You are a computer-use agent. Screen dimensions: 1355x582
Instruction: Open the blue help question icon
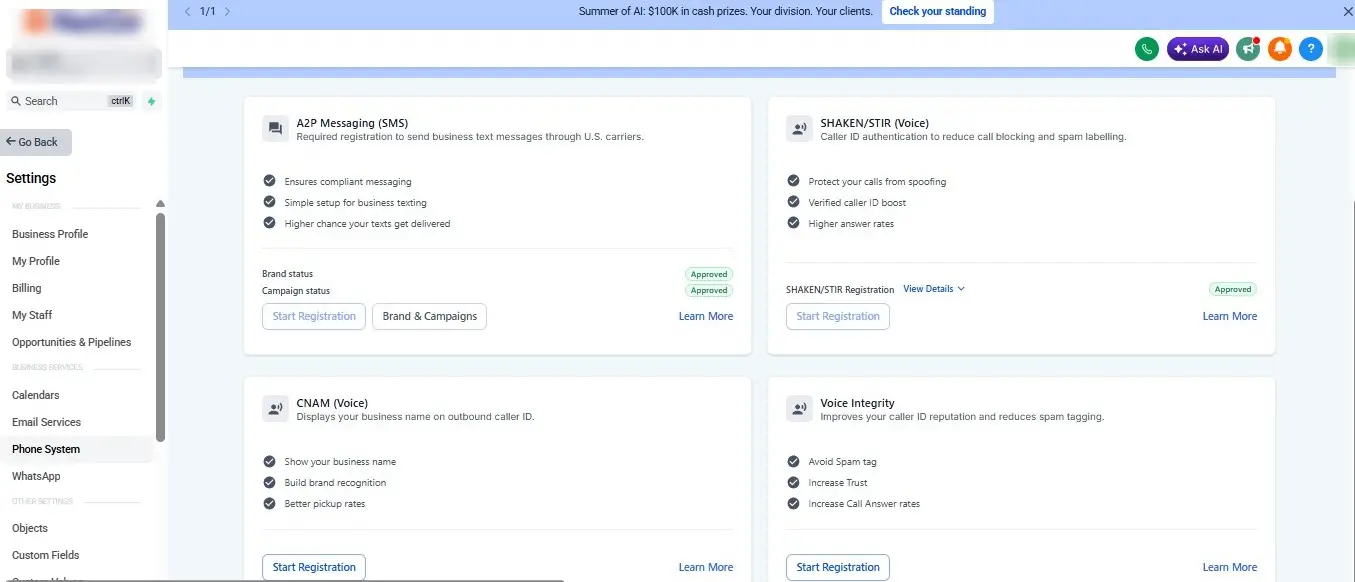[1311, 49]
